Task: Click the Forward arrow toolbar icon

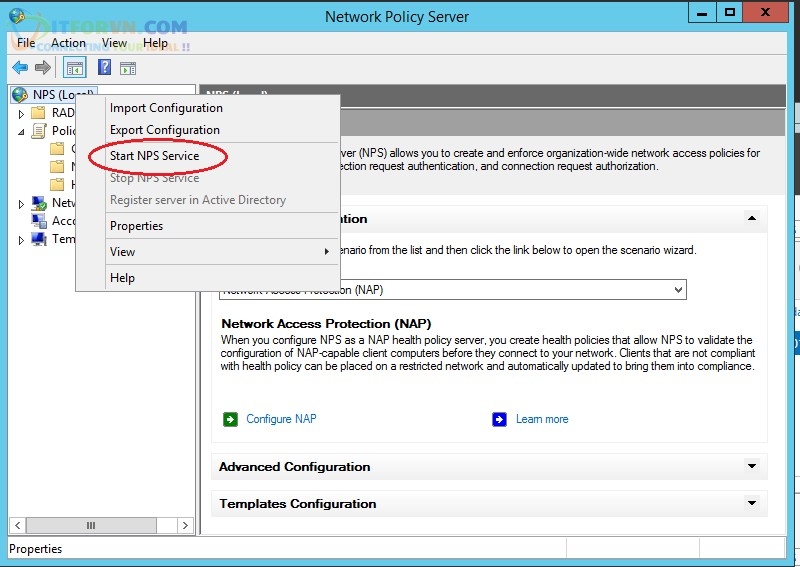Action: pos(43,68)
